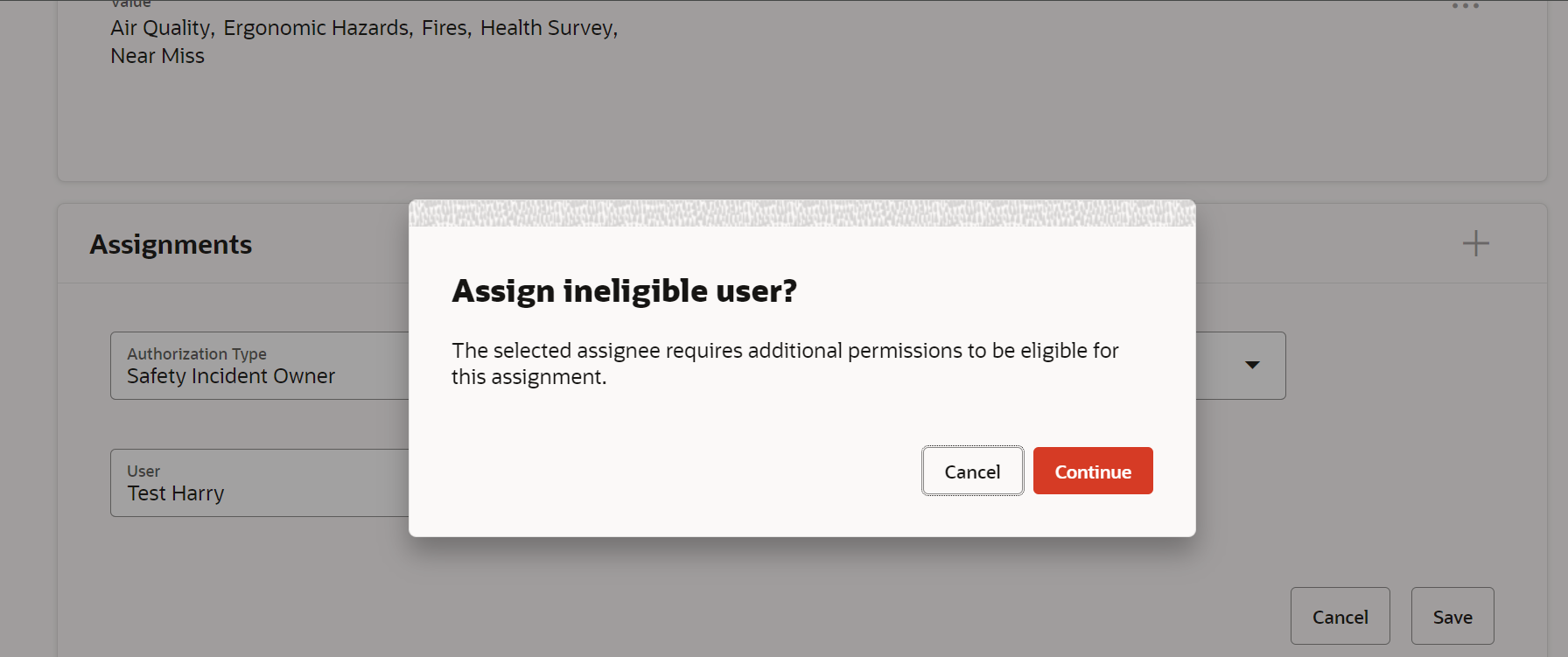Click Fires in the Value list
The image size is (1568, 657).
(445, 27)
